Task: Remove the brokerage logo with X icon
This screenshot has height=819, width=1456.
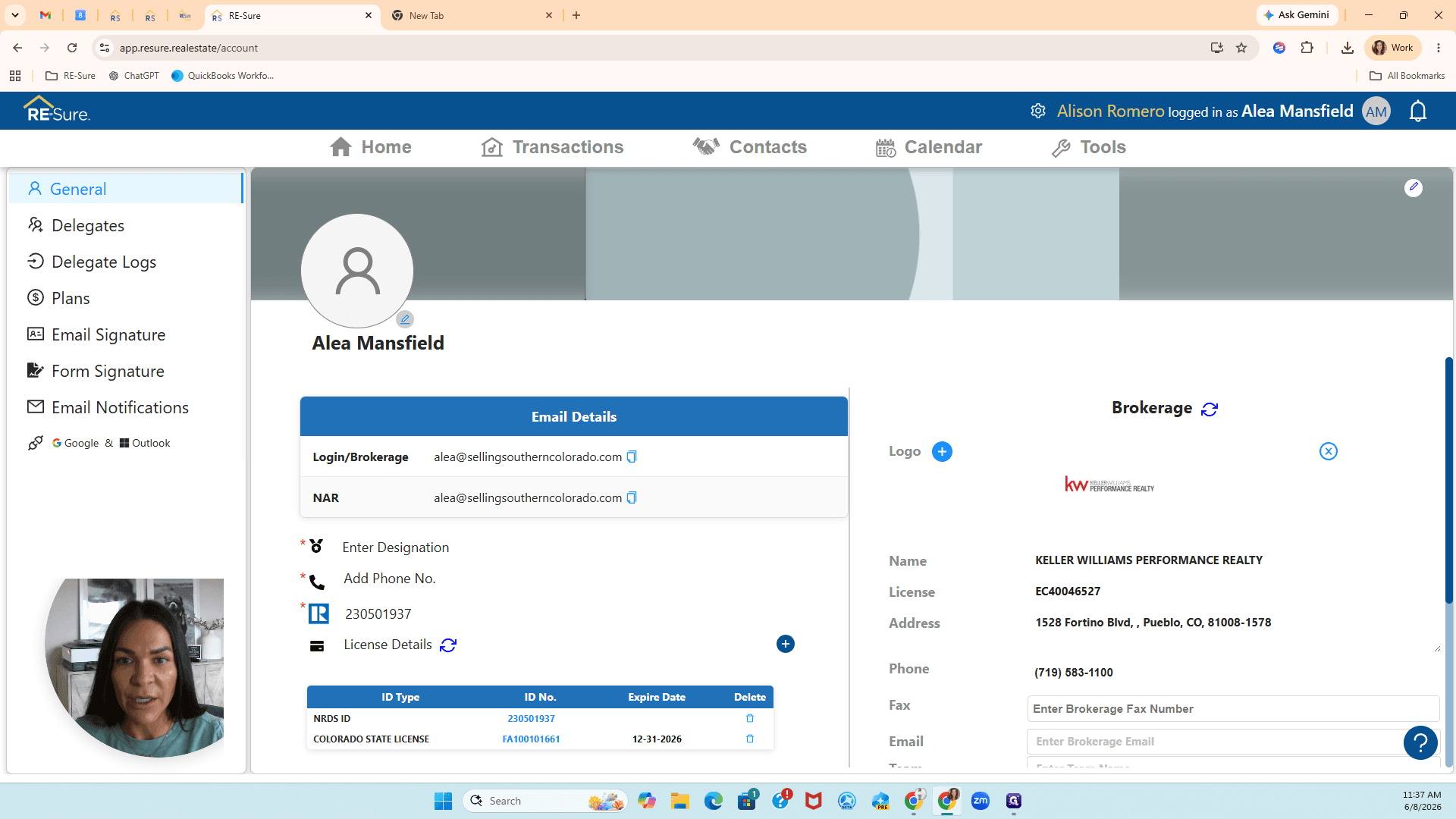Action: [1329, 451]
